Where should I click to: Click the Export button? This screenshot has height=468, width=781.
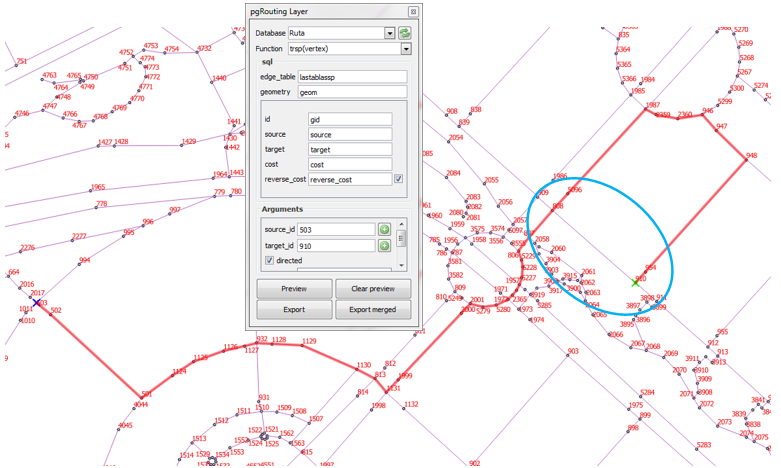294,310
